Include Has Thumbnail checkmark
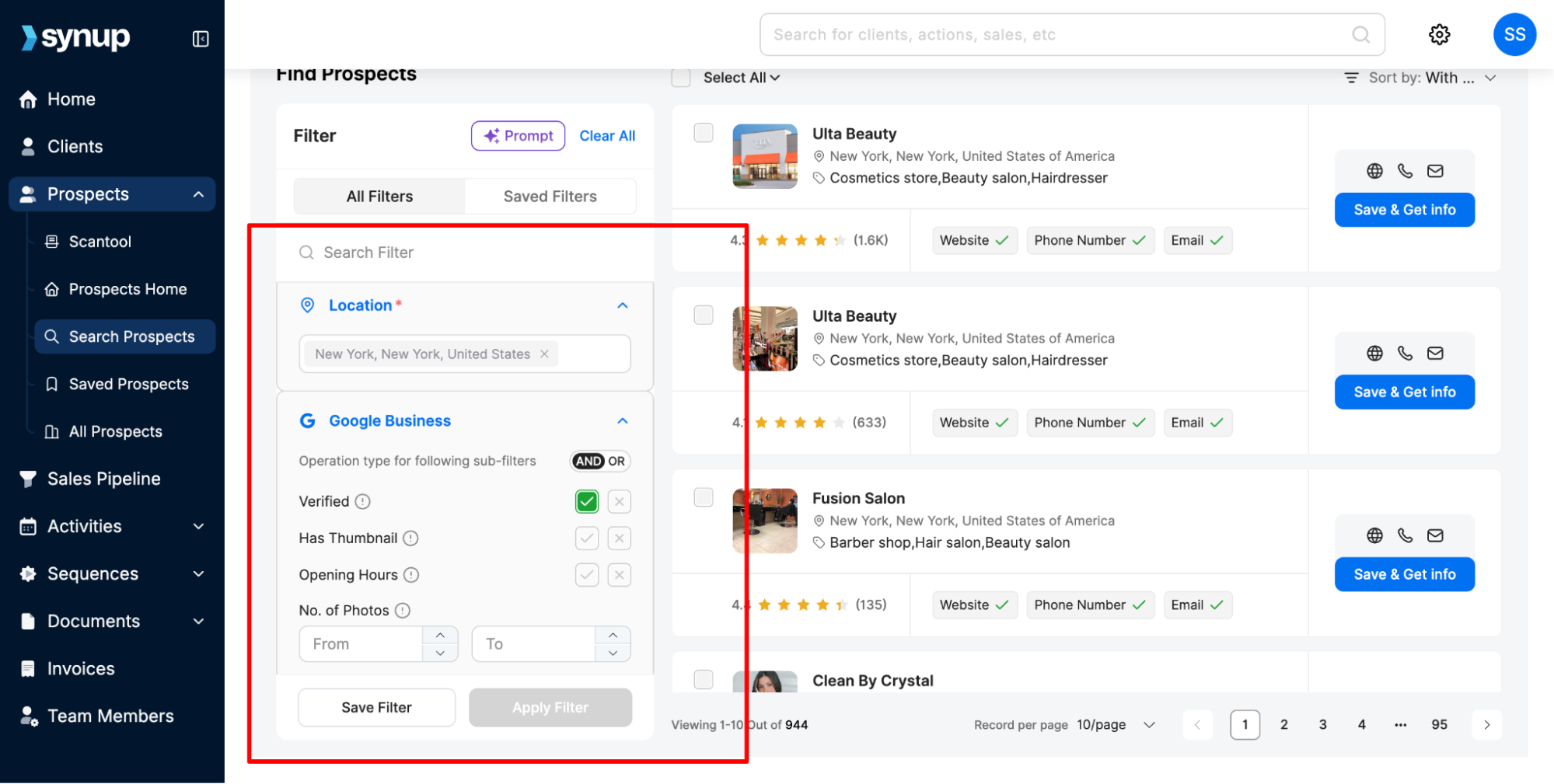 (587, 538)
